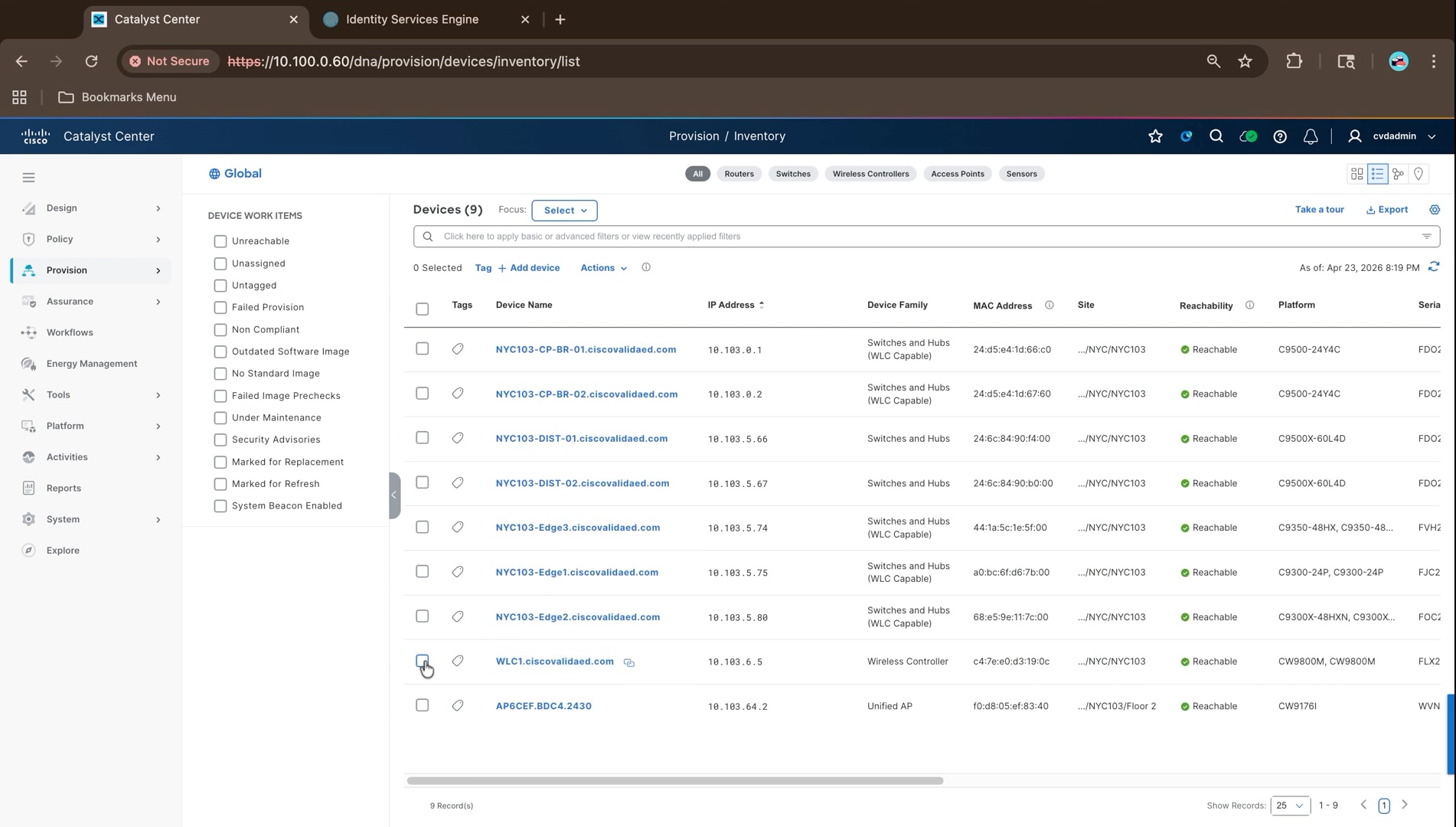Check the Unreachable work item
1456x827 pixels.
click(220, 241)
